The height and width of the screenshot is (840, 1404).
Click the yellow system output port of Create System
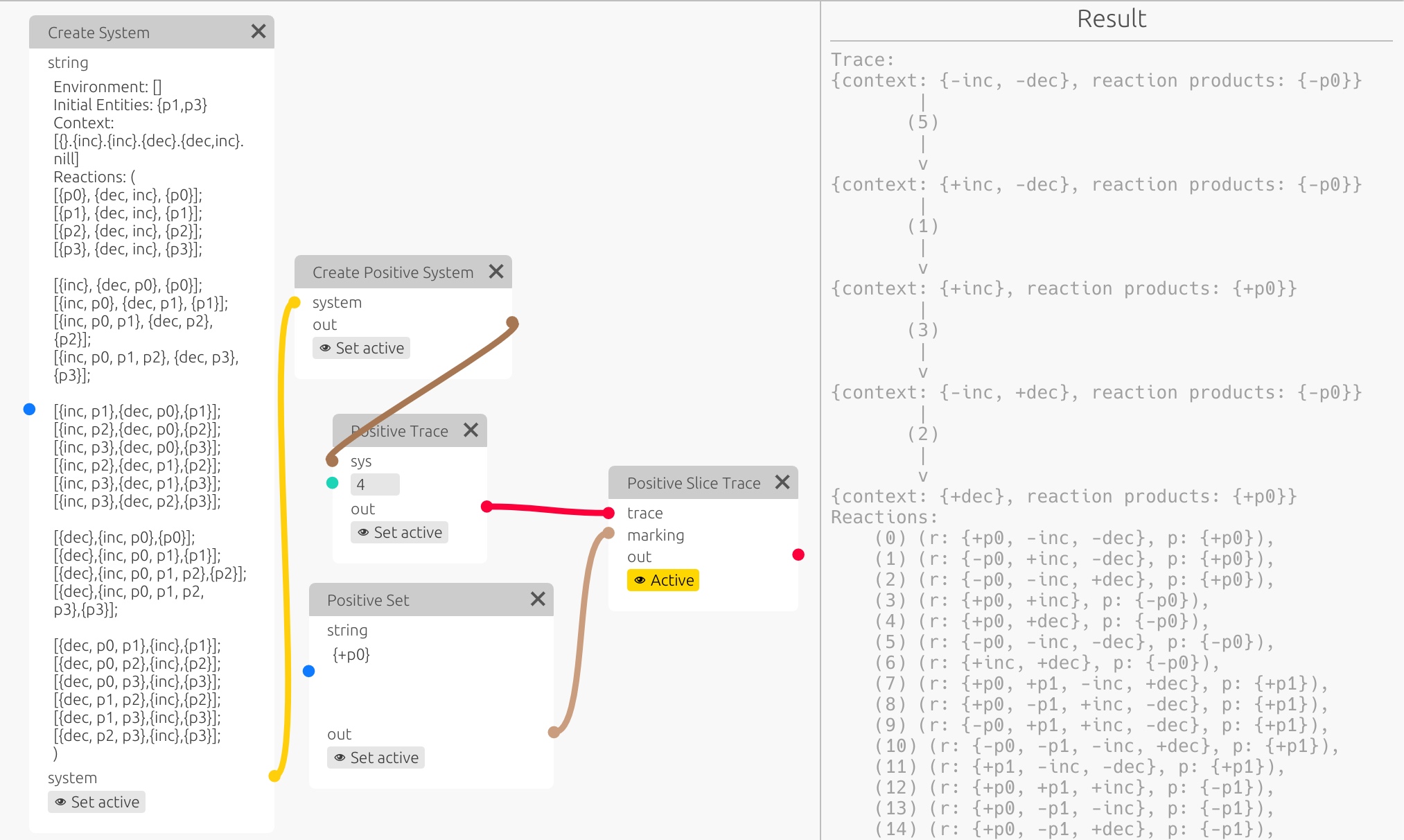coord(274,776)
